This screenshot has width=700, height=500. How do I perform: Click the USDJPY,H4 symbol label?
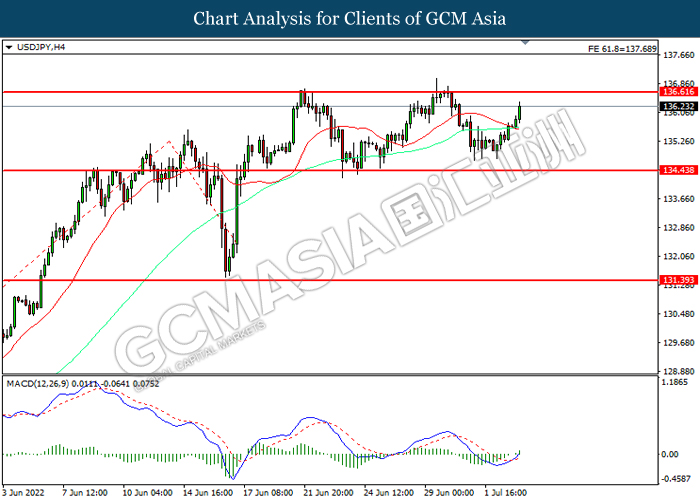(x=41, y=47)
